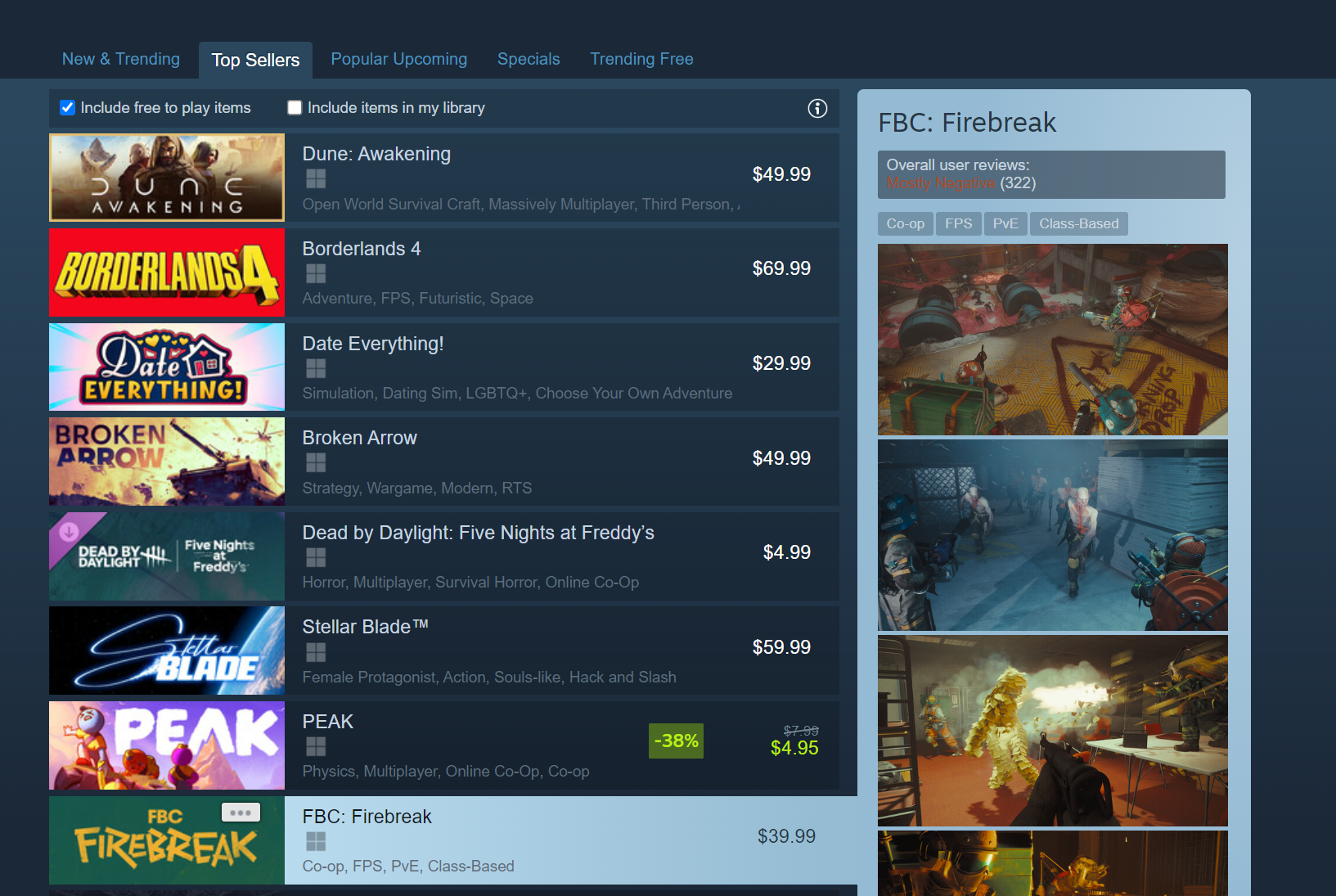1336x896 pixels.
Task: Click the FPS tag in preview panel
Action: point(959,223)
